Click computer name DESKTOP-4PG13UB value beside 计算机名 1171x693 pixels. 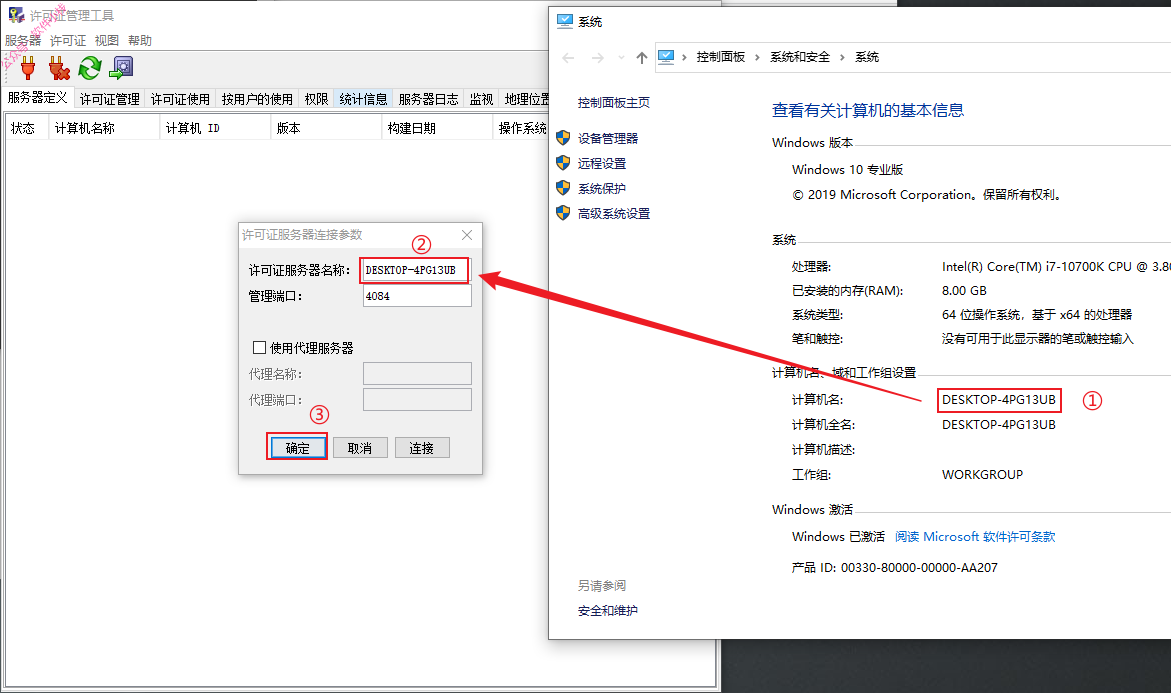coord(998,400)
